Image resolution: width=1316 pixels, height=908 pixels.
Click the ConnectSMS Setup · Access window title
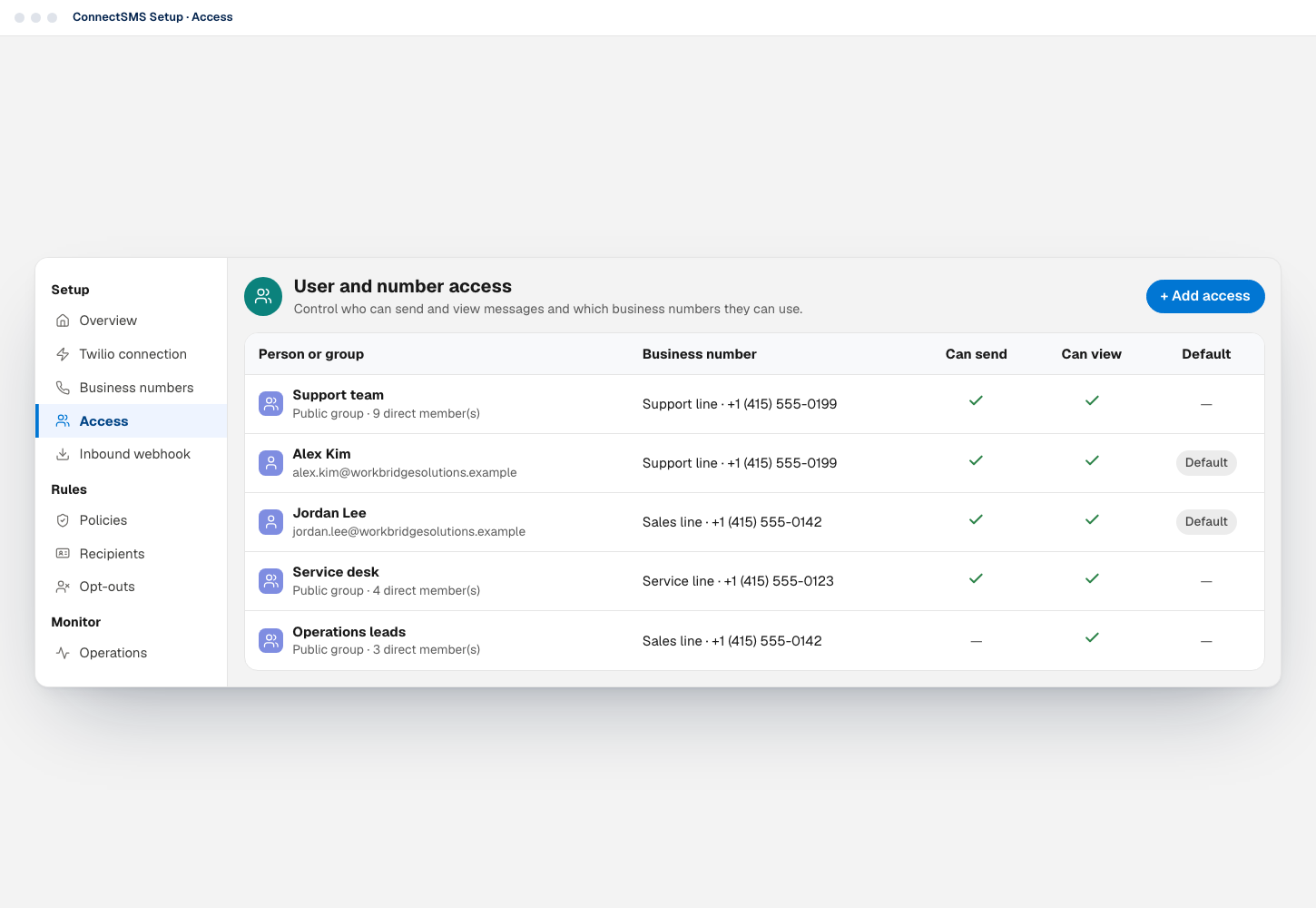(x=152, y=17)
